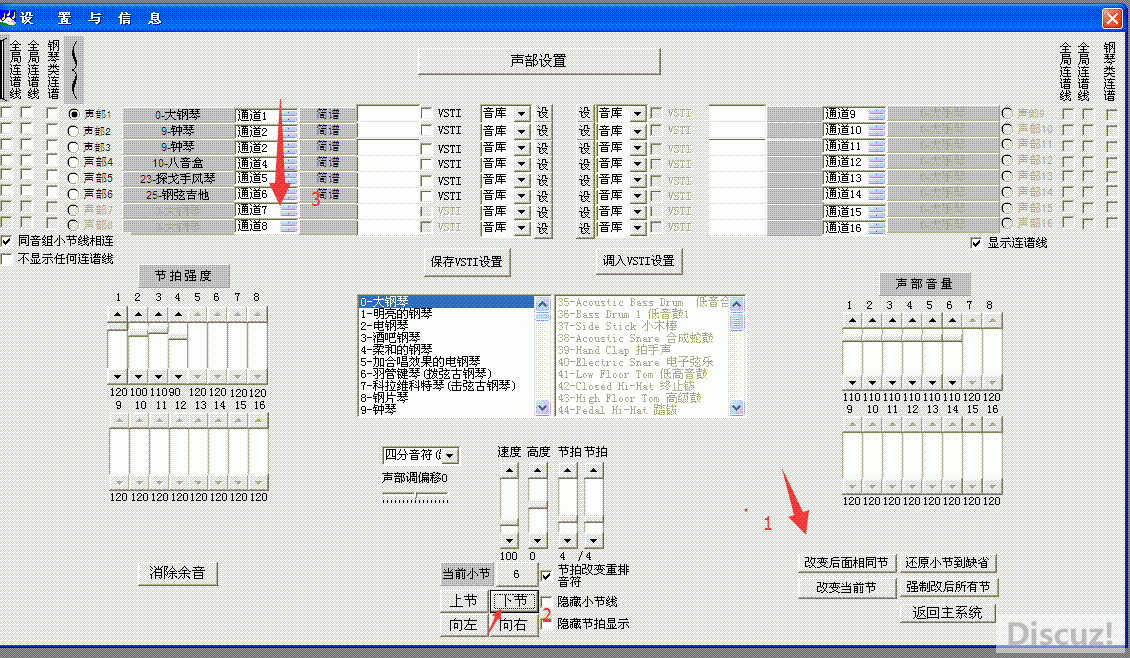This screenshot has width=1130, height=658.
Task: Click the 消除余音 button
Action: 177,573
